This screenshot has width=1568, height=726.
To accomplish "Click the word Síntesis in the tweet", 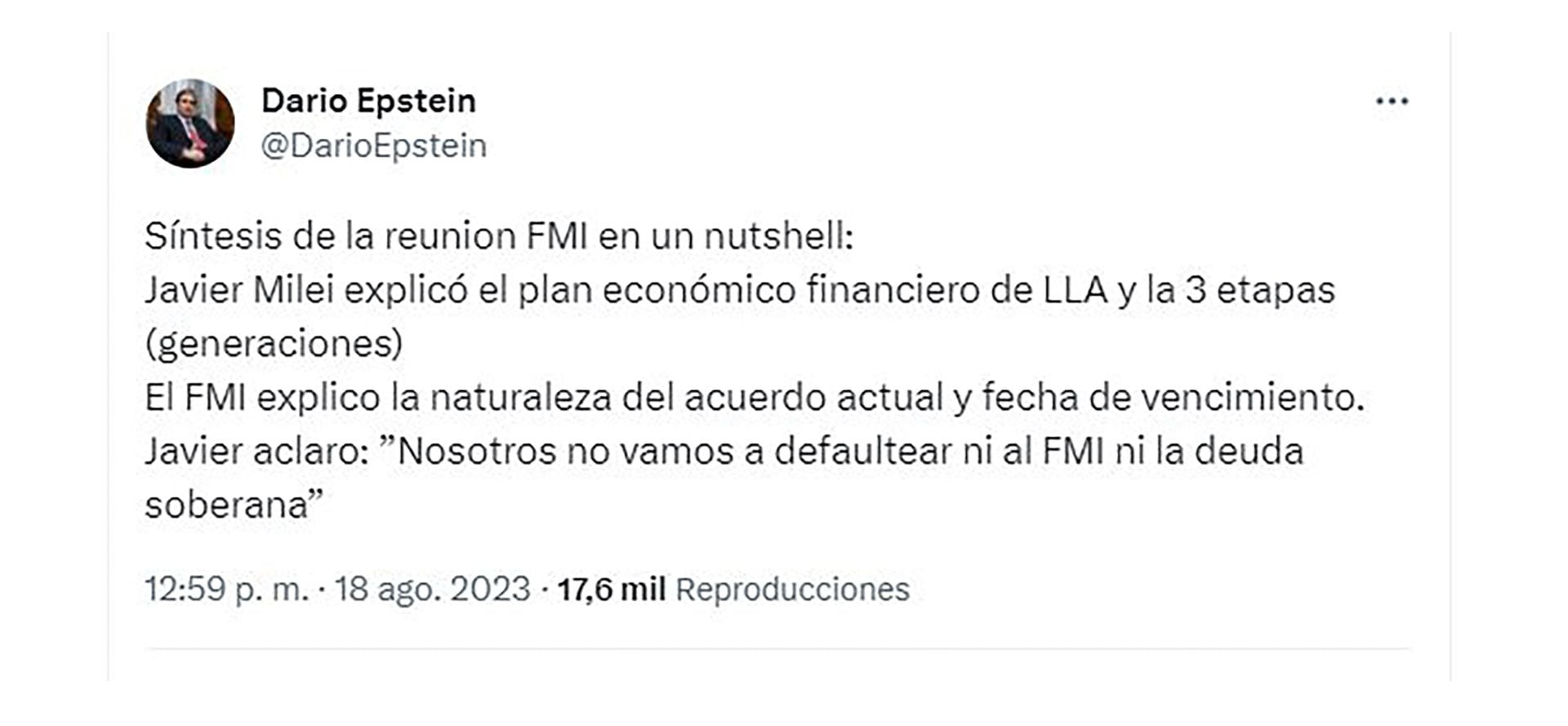I will 212,237.
